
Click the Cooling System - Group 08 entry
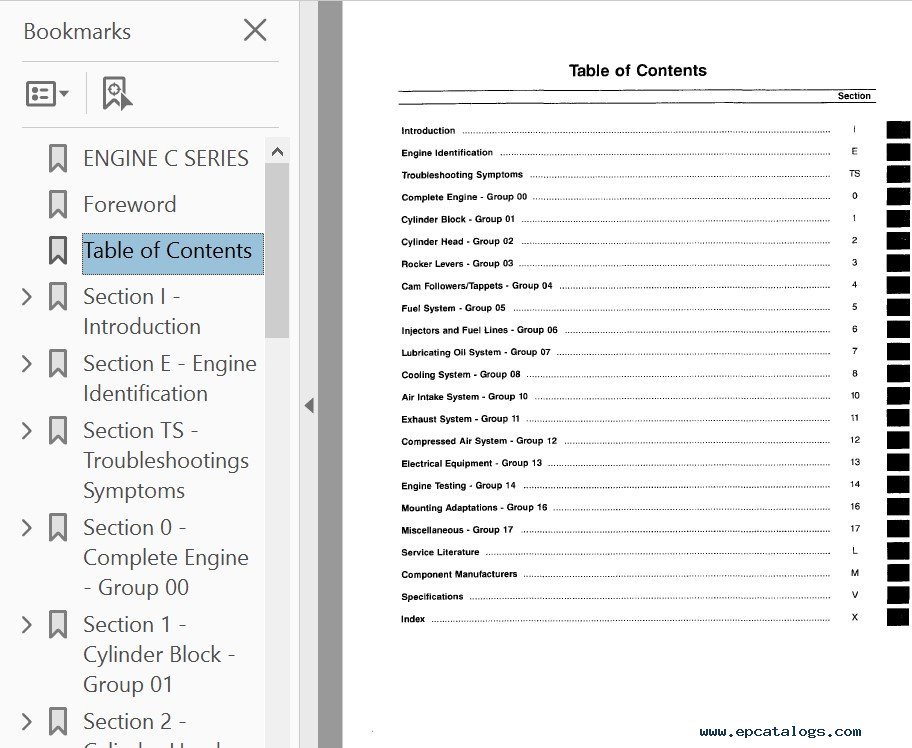(461, 375)
